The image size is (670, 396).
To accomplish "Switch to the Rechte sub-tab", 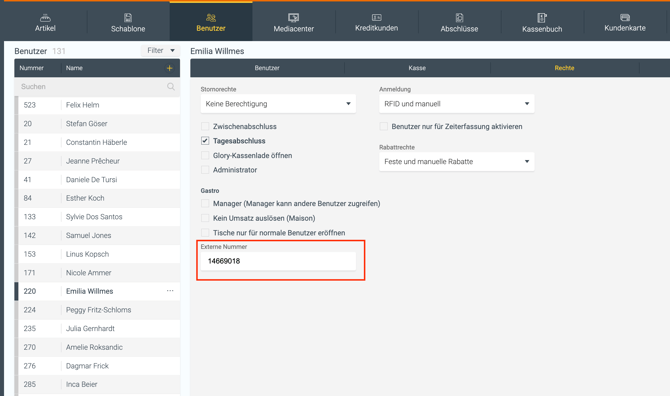I will pyautogui.click(x=564, y=68).
